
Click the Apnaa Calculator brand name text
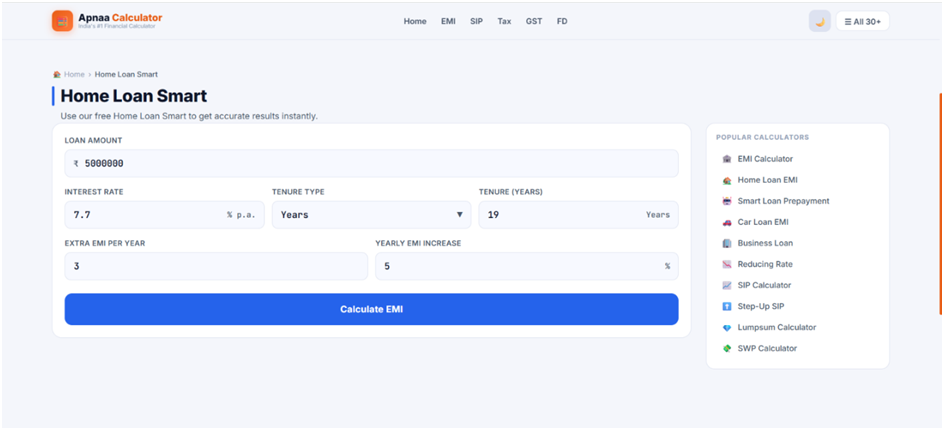coord(120,18)
